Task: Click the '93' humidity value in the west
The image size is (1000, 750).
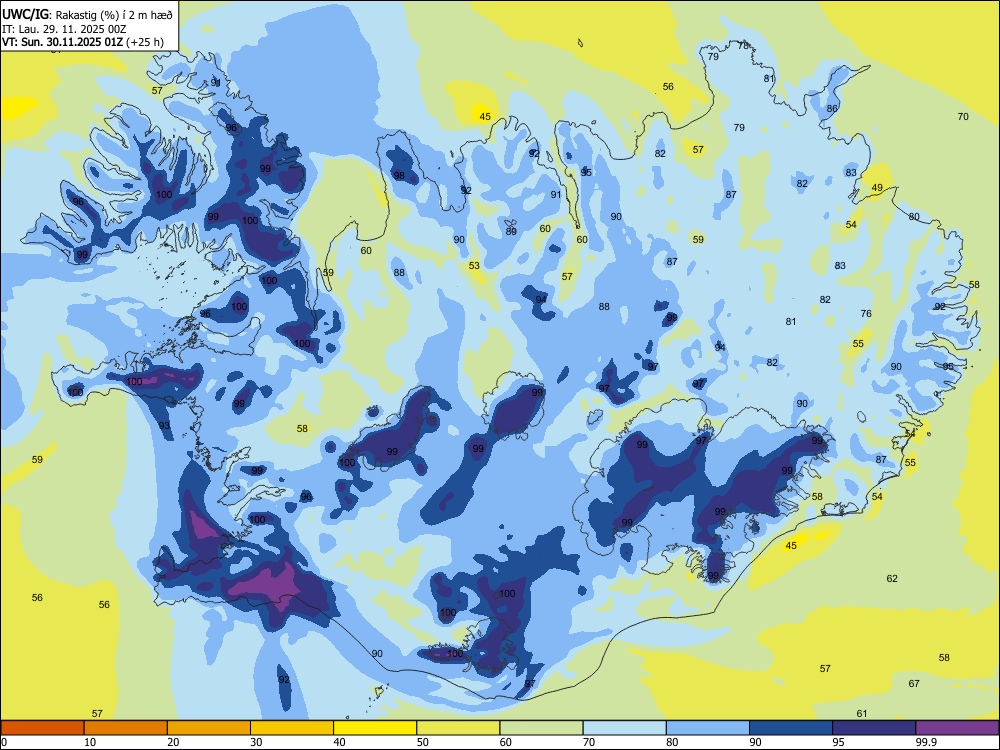Action: [164, 426]
